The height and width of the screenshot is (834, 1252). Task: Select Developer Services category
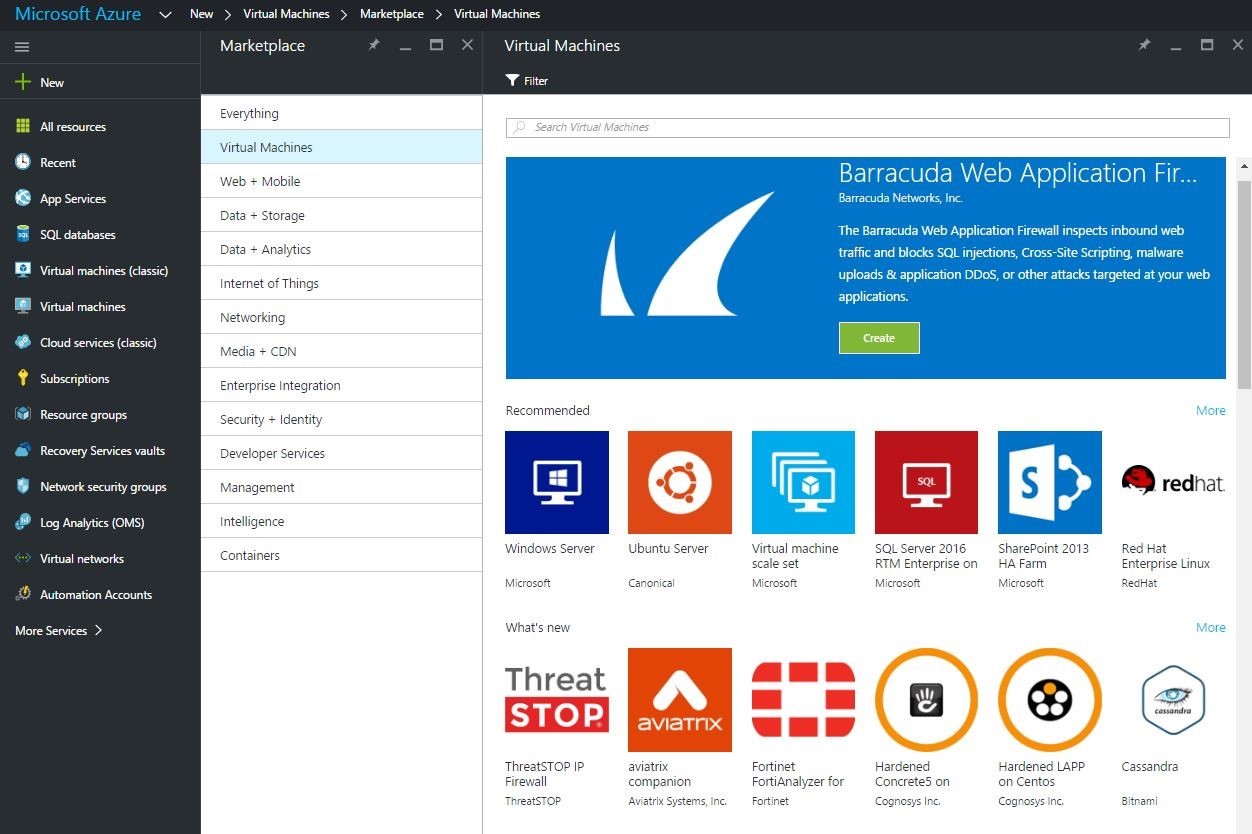coord(341,453)
